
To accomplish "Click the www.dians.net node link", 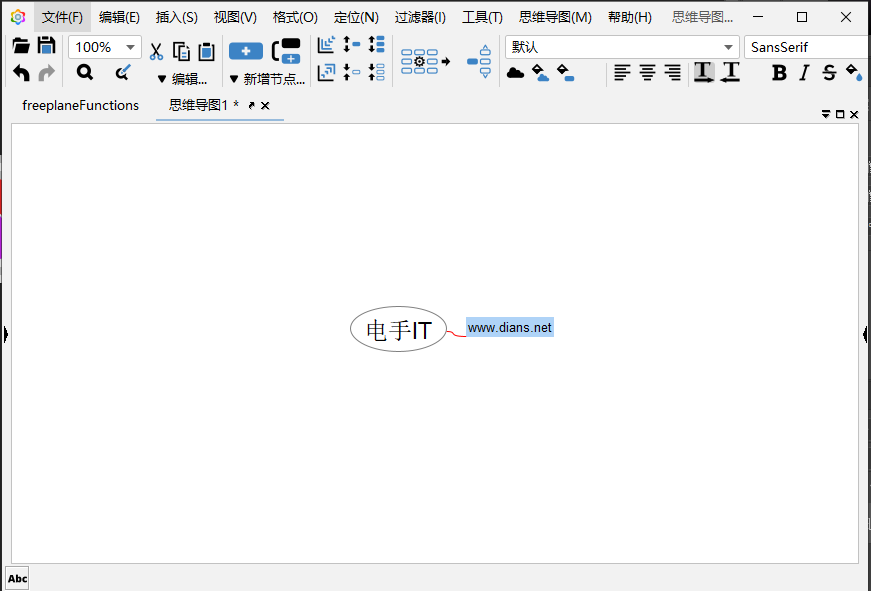I will (509, 327).
